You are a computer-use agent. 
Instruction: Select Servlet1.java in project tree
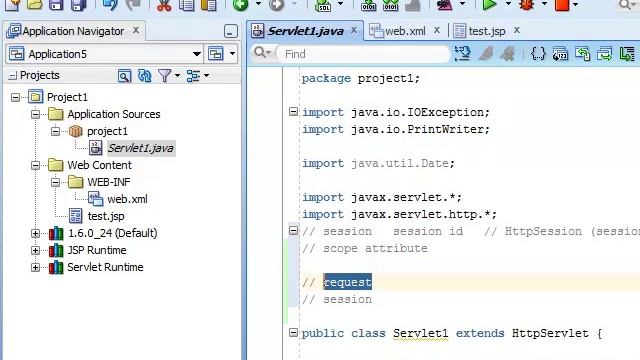[x=141, y=148]
